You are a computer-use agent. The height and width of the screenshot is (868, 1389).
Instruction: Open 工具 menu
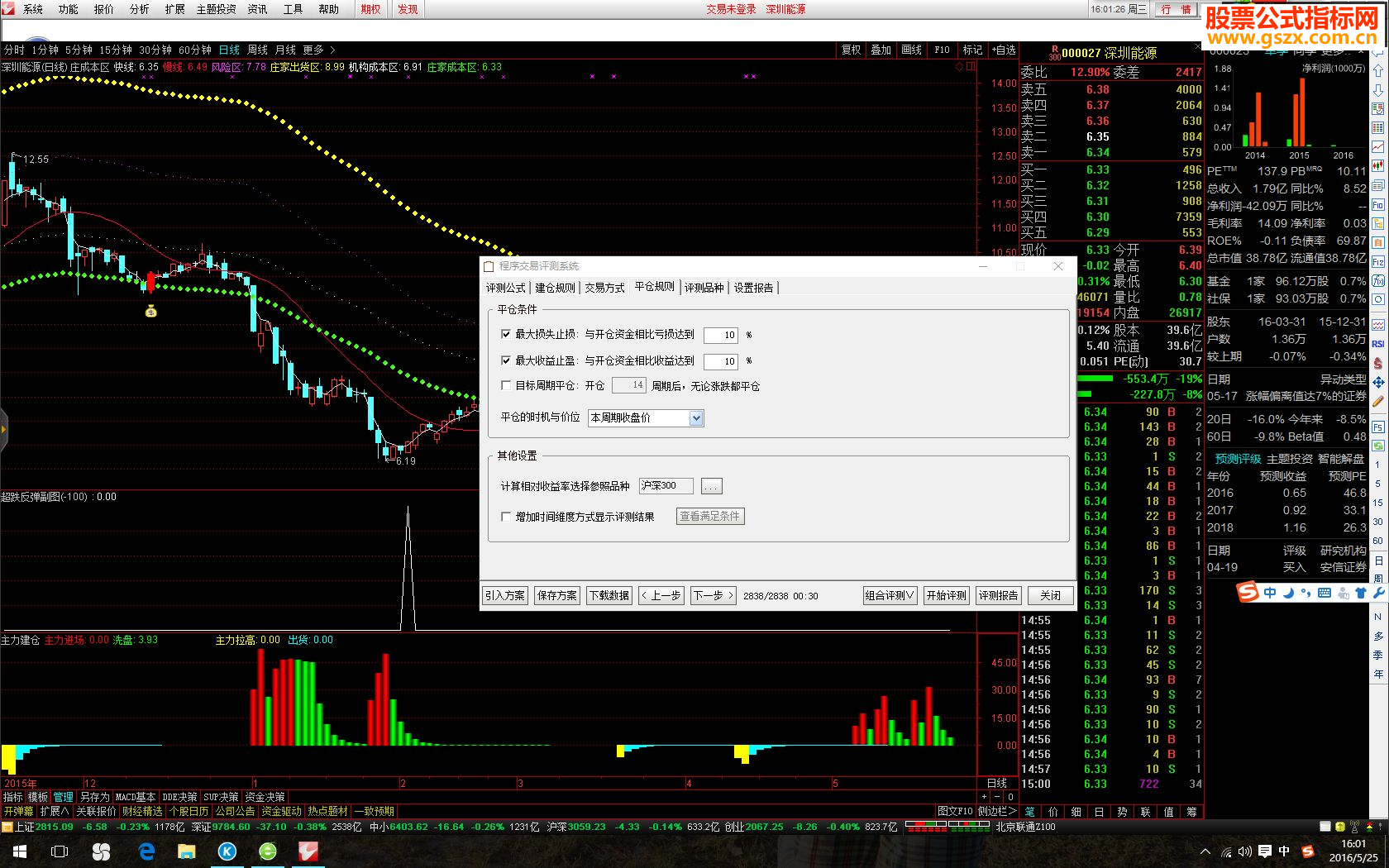tap(293, 9)
